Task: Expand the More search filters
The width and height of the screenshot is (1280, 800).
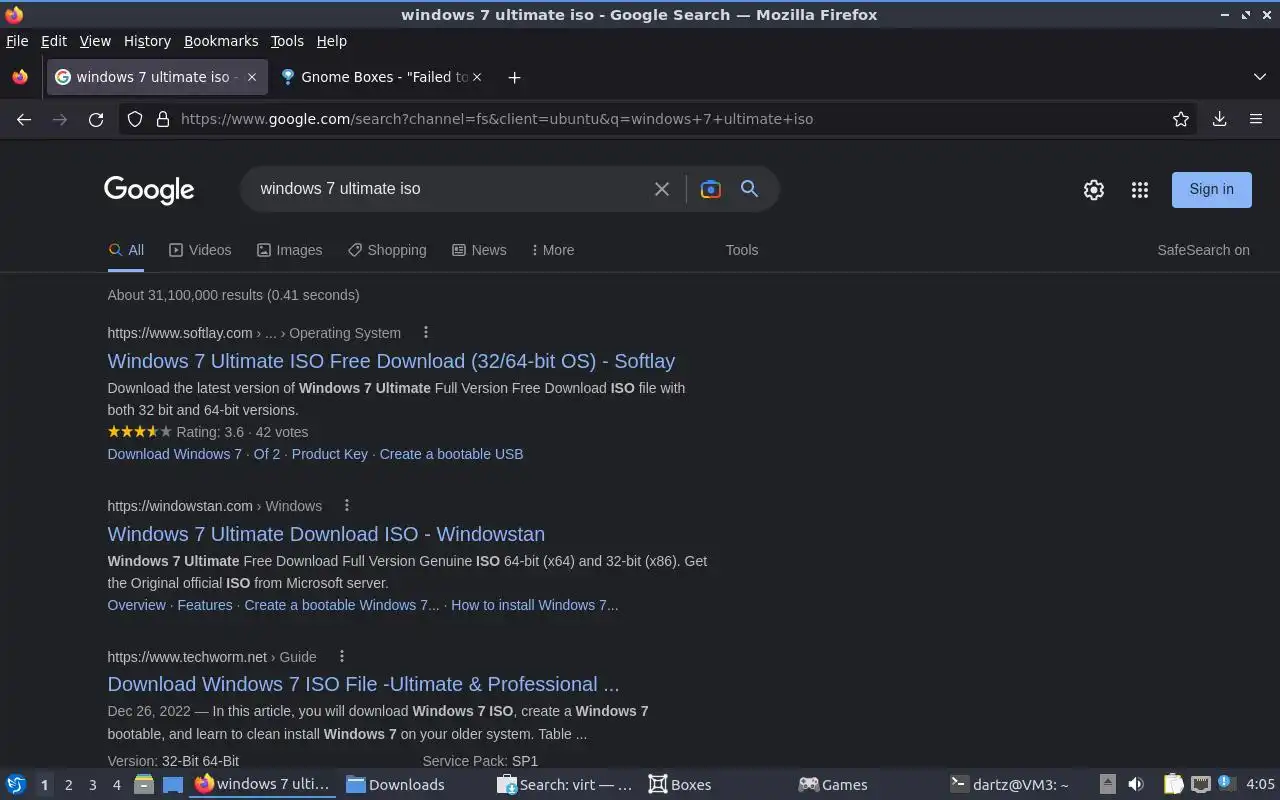Action: [552, 250]
